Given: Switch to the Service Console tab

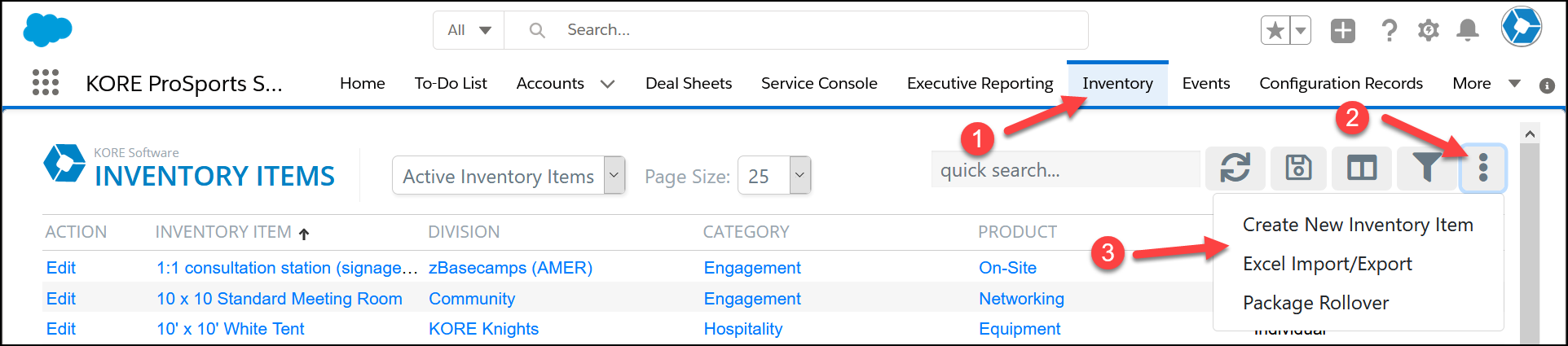Looking at the screenshot, I should click(819, 83).
